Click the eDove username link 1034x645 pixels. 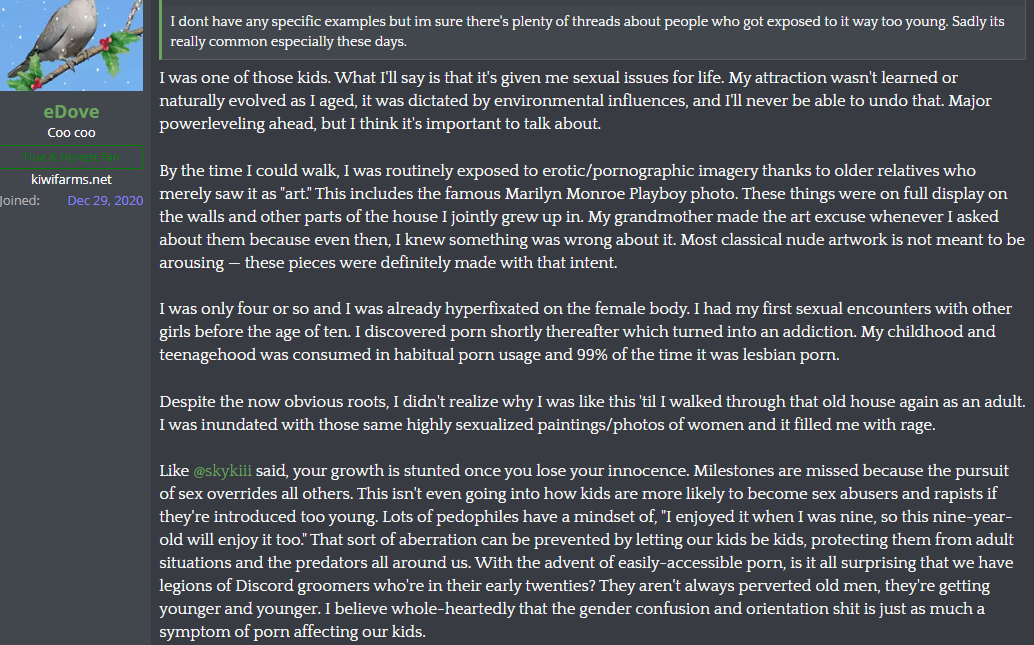(71, 111)
